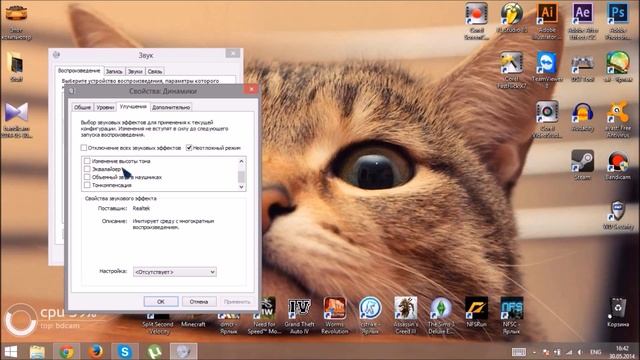640x360 pixels.
Task: Switch to the 'Общие' tab
Action: [x=82, y=107]
